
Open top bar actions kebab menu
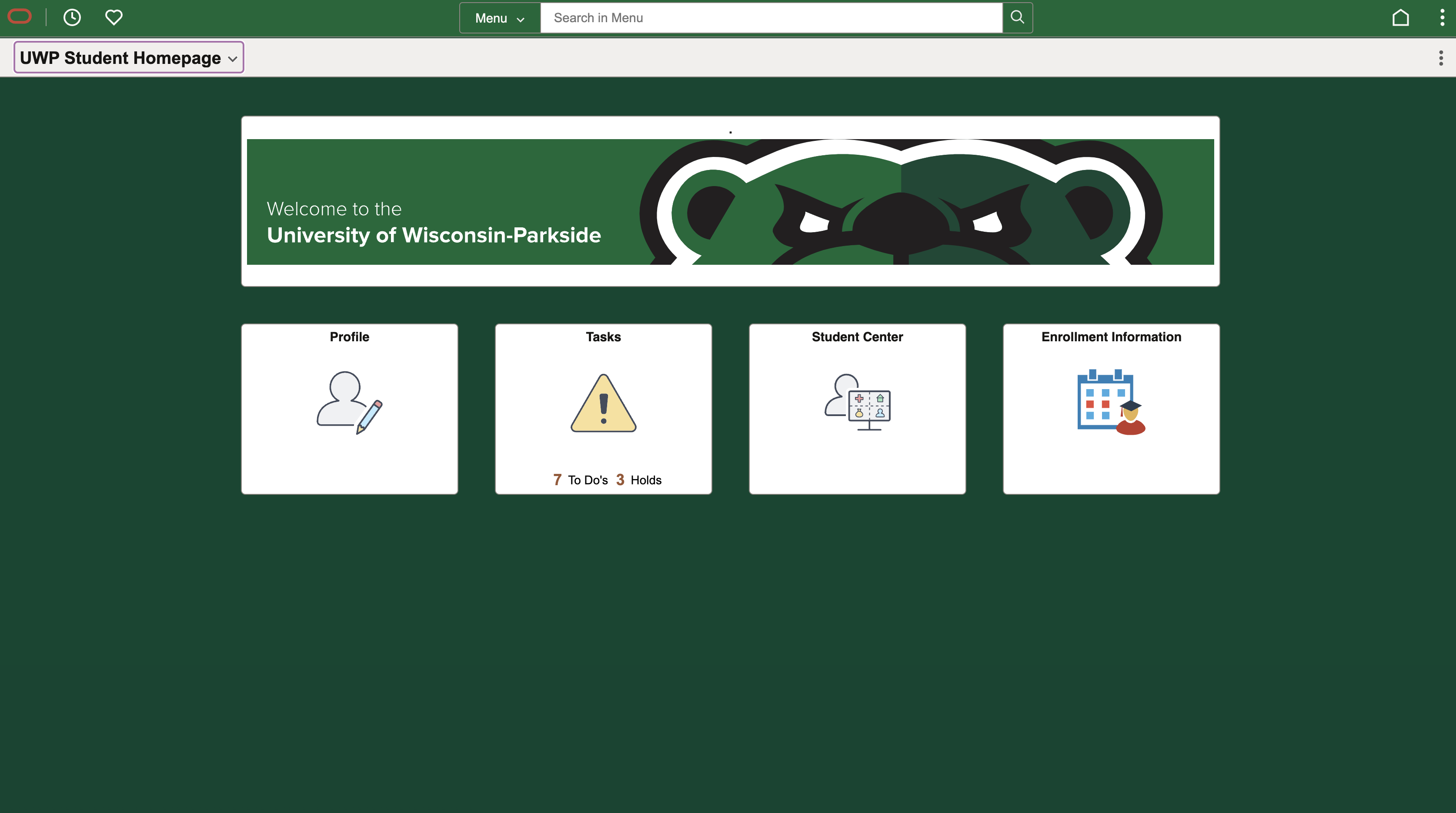1442,17
